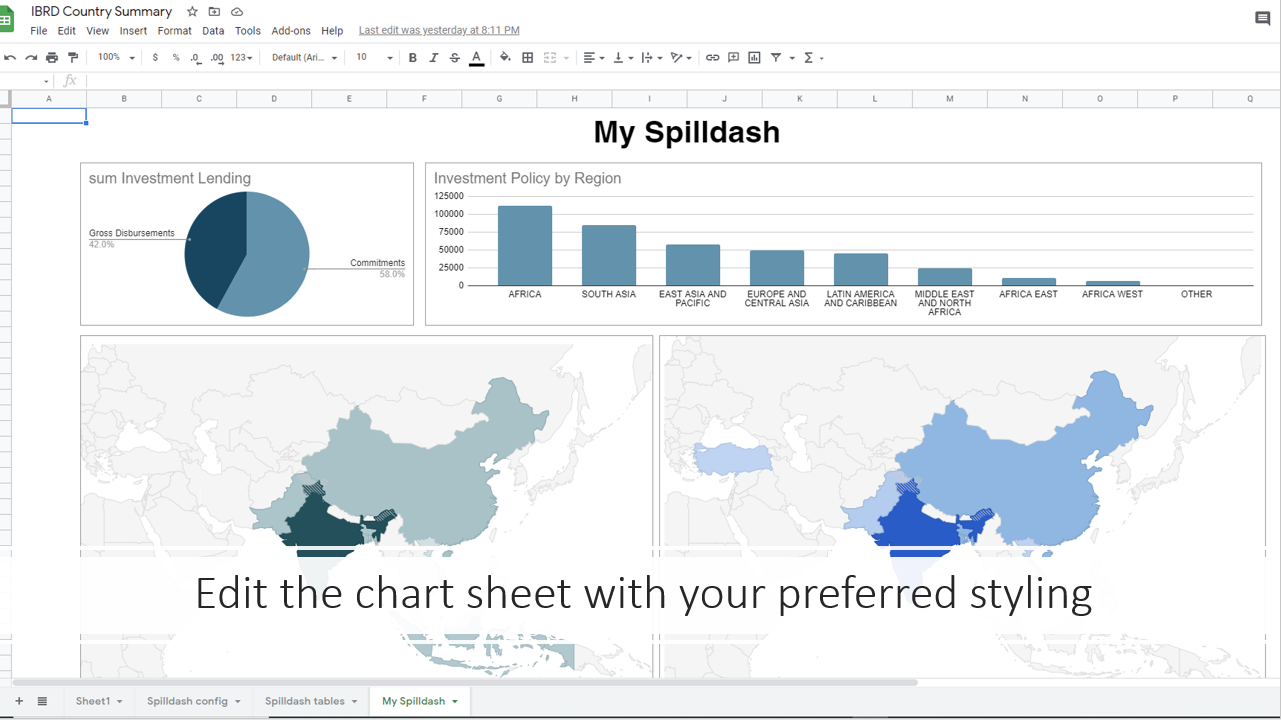Image resolution: width=1281 pixels, height=720 pixels.
Task: Open more number formats 123 menu
Action: coord(241,58)
